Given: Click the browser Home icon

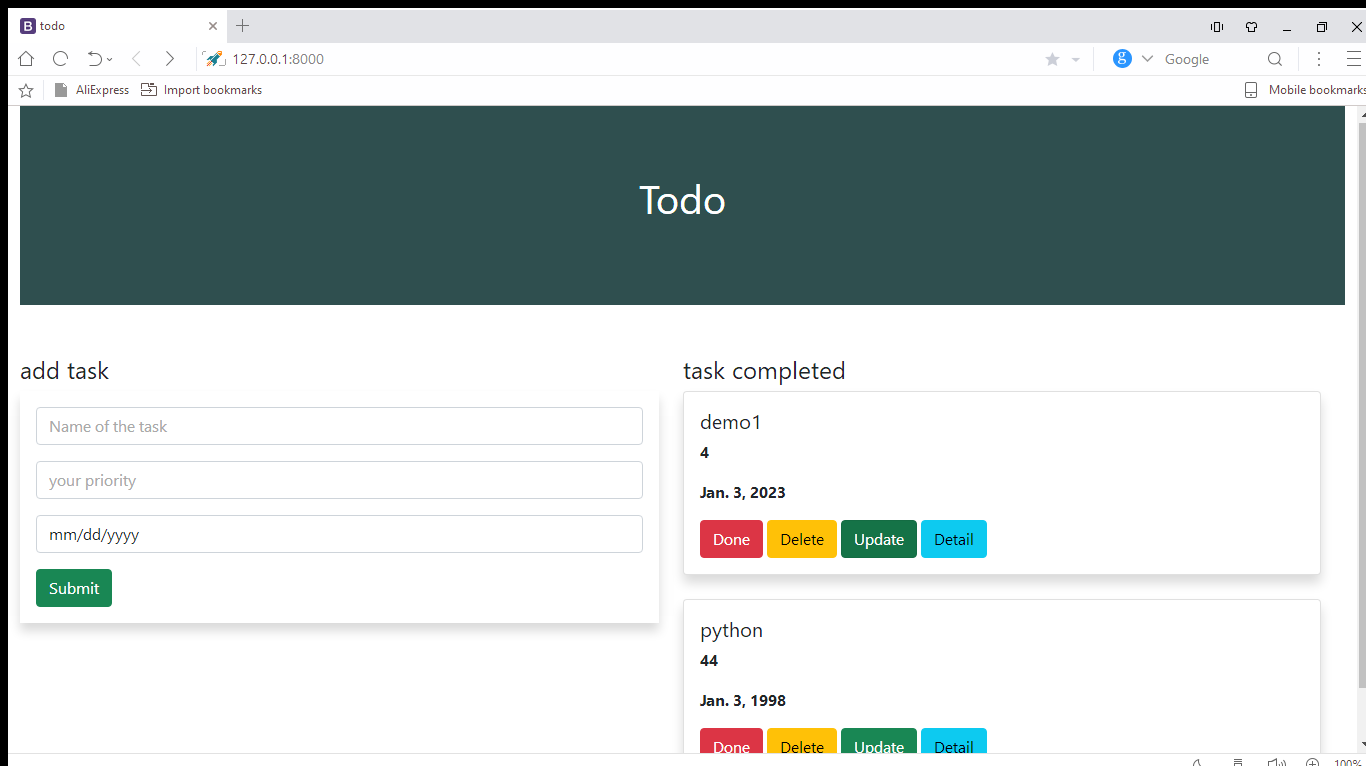Looking at the screenshot, I should pos(26,59).
